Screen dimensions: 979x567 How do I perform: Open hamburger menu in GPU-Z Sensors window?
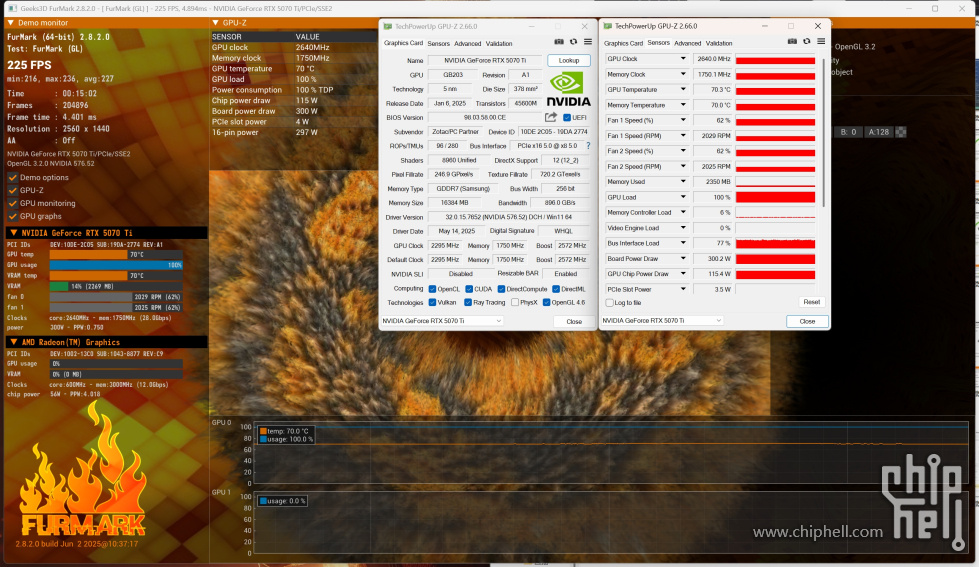pos(821,41)
